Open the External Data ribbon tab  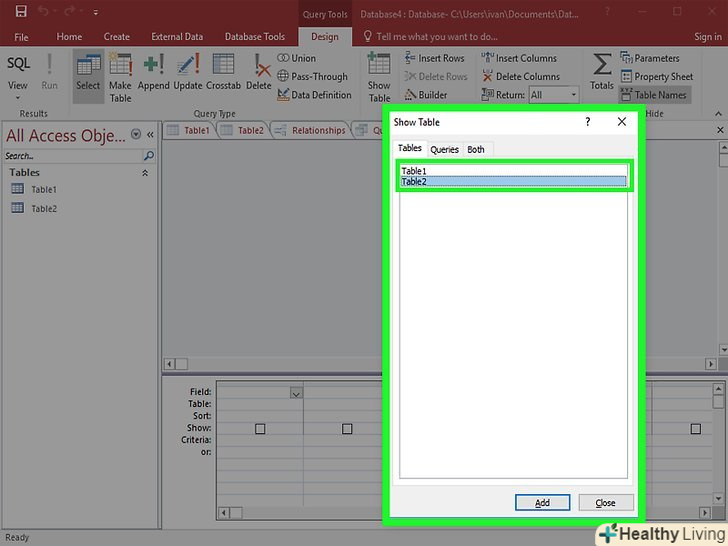click(x=174, y=37)
